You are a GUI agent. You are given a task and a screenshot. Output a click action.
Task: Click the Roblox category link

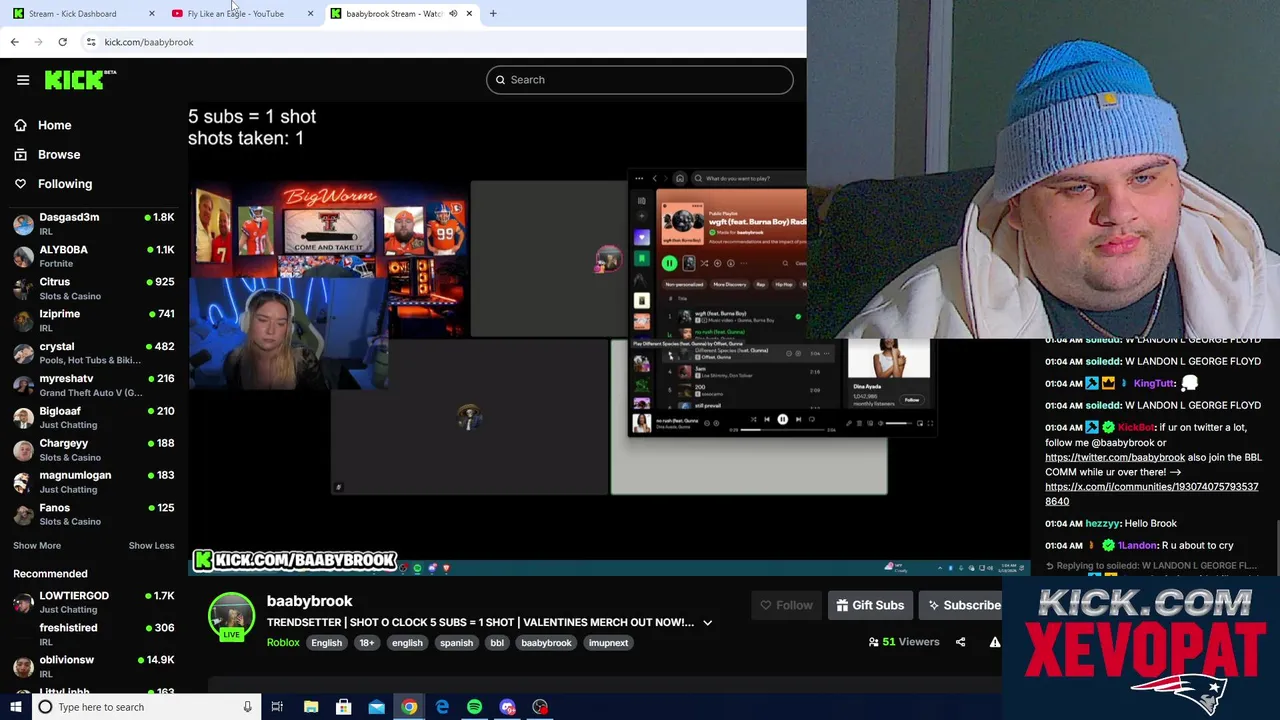pyautogui.click(x=283, y=643)
